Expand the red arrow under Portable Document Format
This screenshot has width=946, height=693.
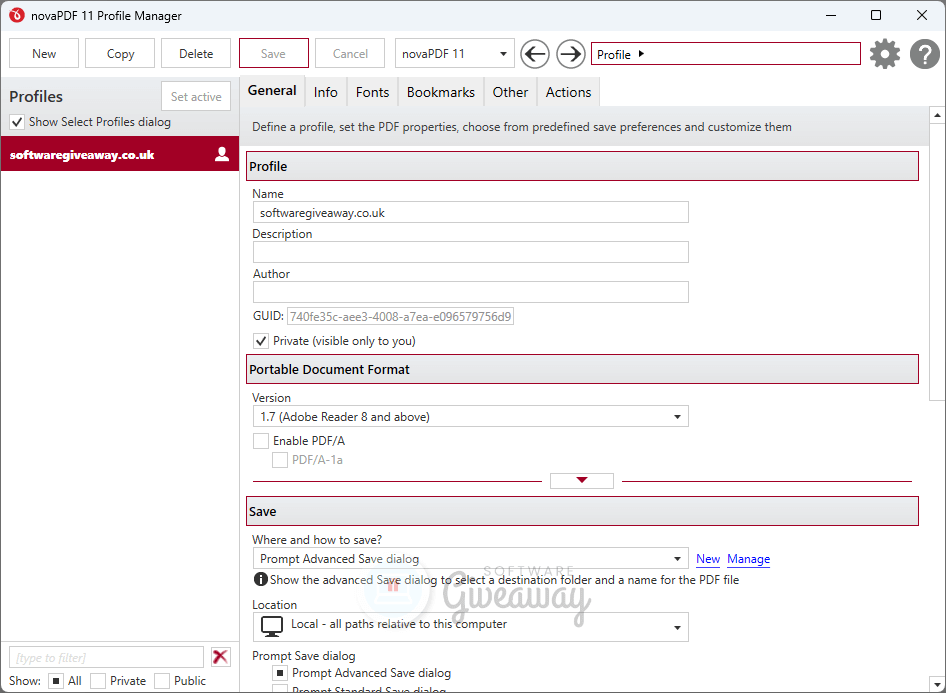tap(582, 481)
